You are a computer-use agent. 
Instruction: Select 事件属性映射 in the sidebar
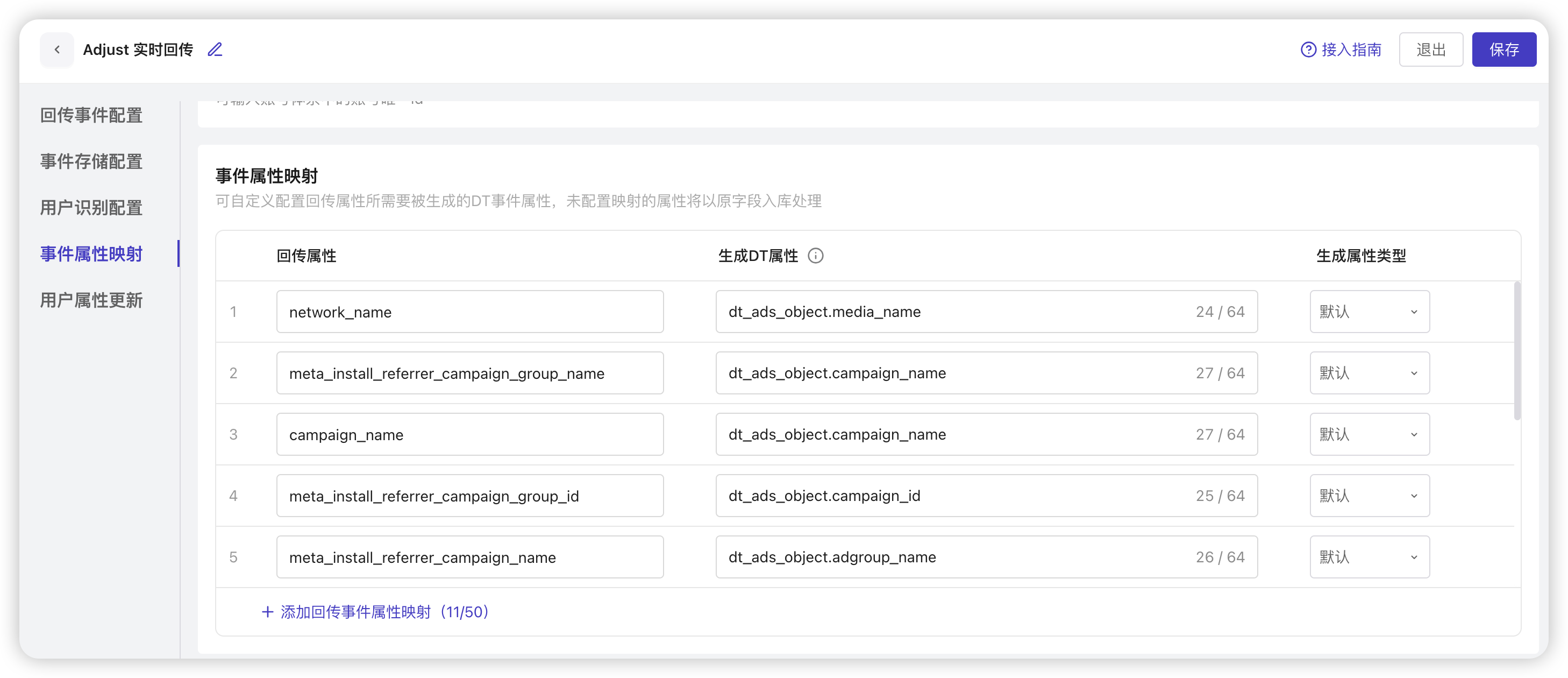pyautogui.click(x=91, y=253)
